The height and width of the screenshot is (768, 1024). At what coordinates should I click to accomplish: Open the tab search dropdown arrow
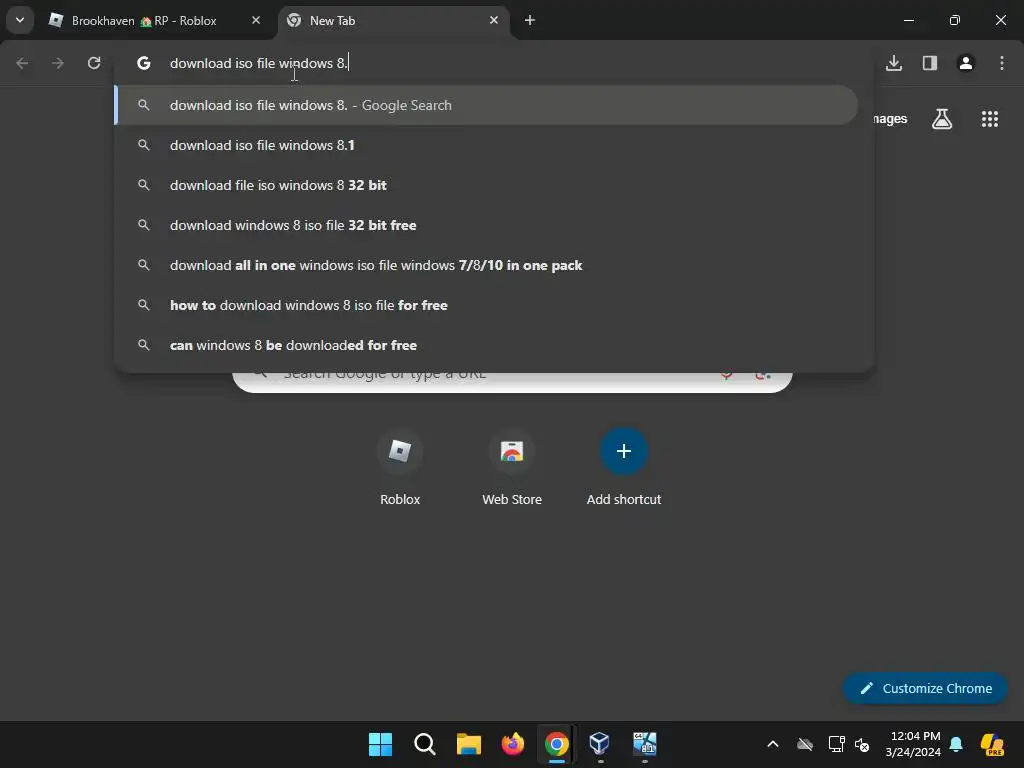click(x=20, y=20)
